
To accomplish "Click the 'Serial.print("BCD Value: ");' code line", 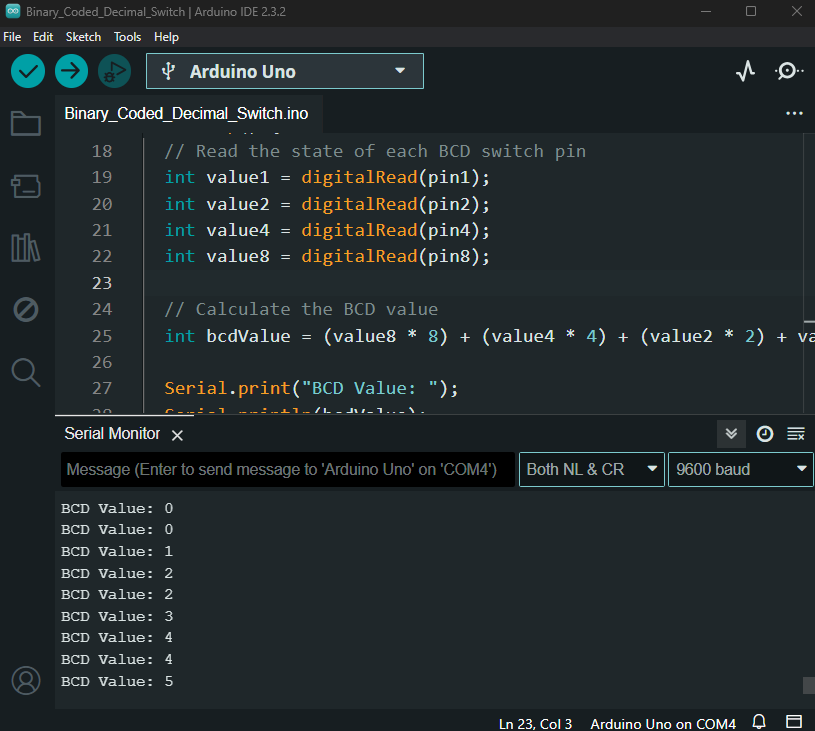I will pyautogui.click(x=311, y=388).
